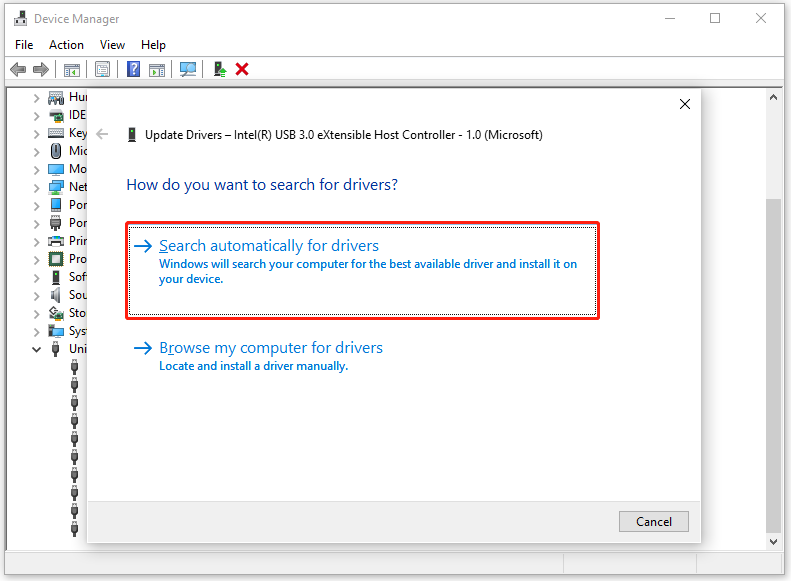Expand the Keyboards tree node

point(36,134)
